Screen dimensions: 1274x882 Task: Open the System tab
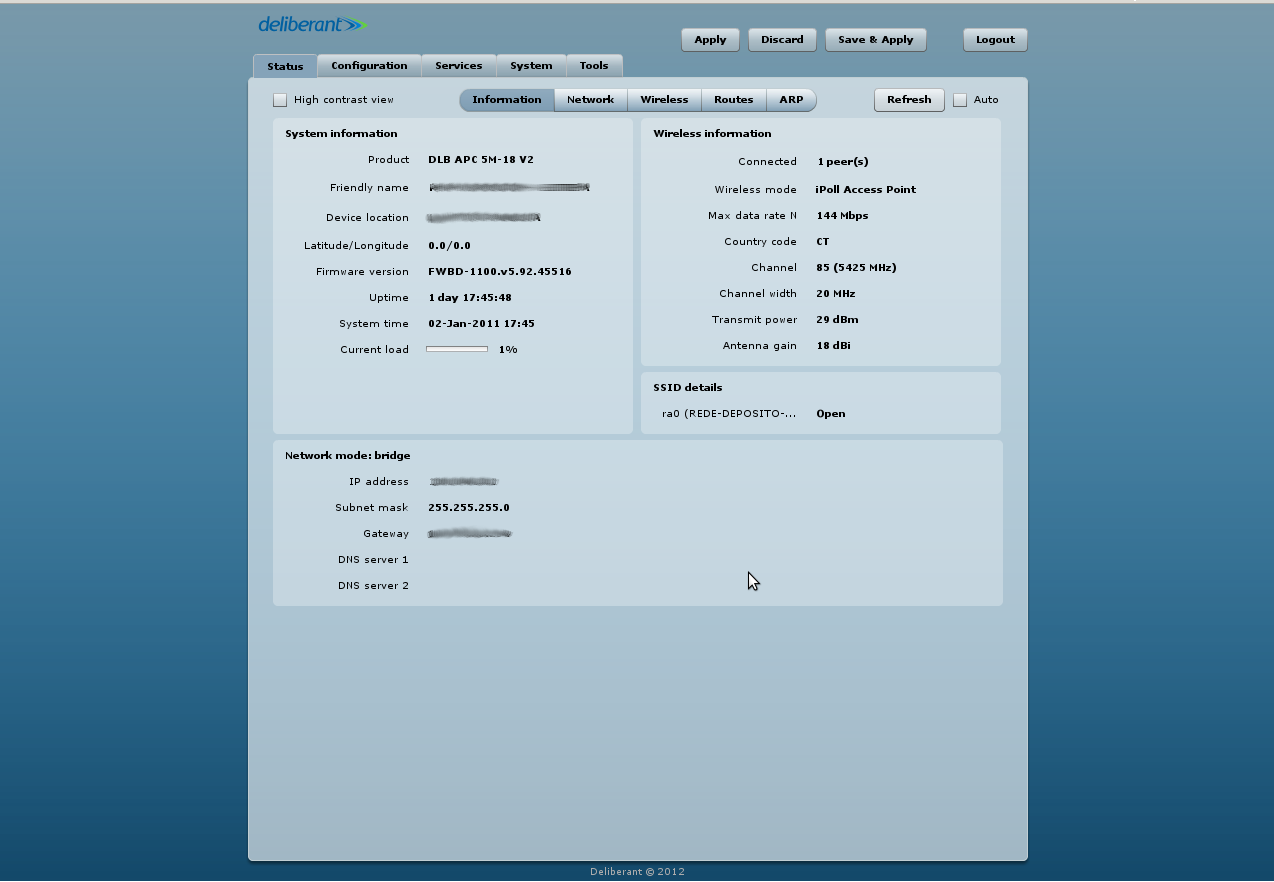click(x=531, y=66)
